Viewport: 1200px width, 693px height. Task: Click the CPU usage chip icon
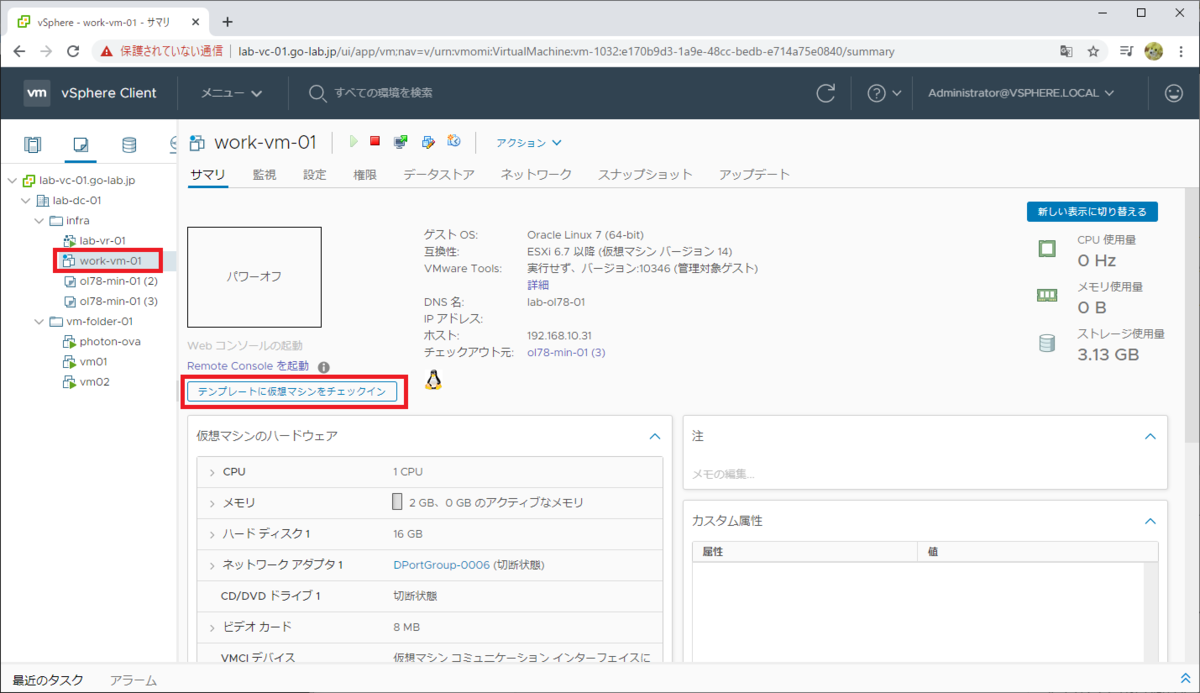[x=1047, y=249]
